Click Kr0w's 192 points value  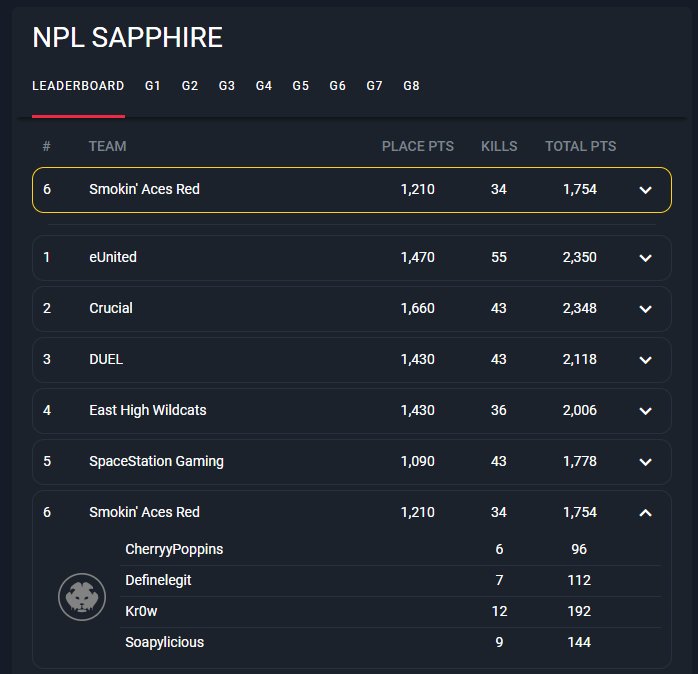pos(579,611)
